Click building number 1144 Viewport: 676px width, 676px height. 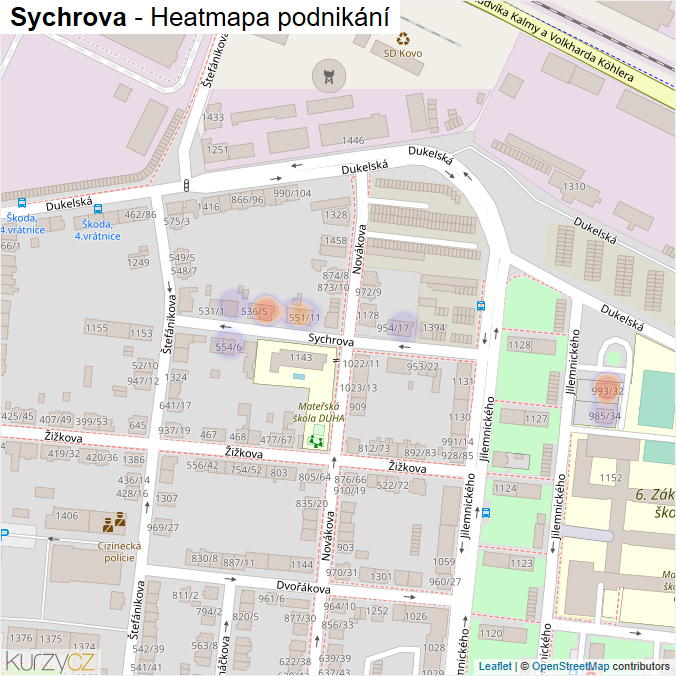click(301, 564)
